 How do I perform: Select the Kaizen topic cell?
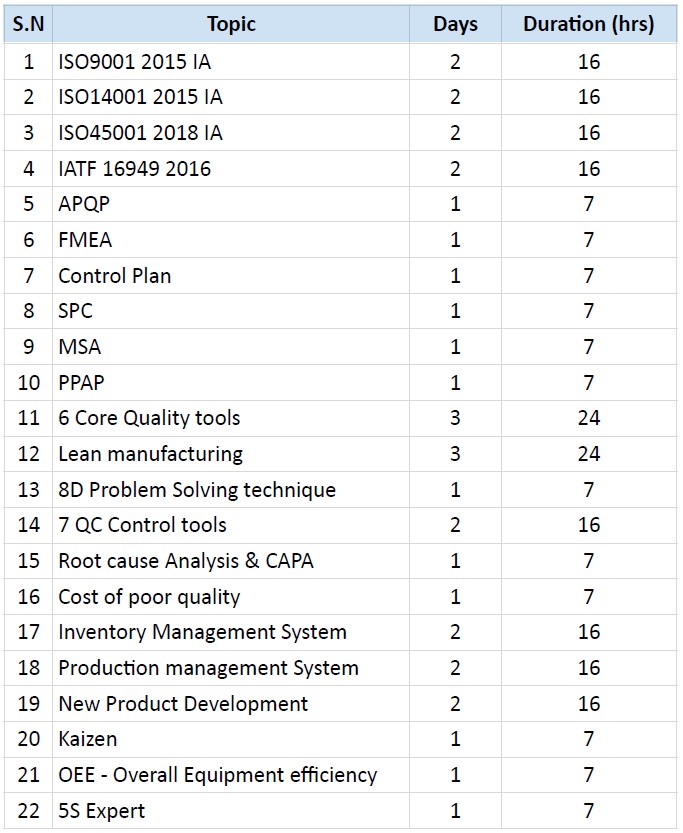tap(231, 739)
